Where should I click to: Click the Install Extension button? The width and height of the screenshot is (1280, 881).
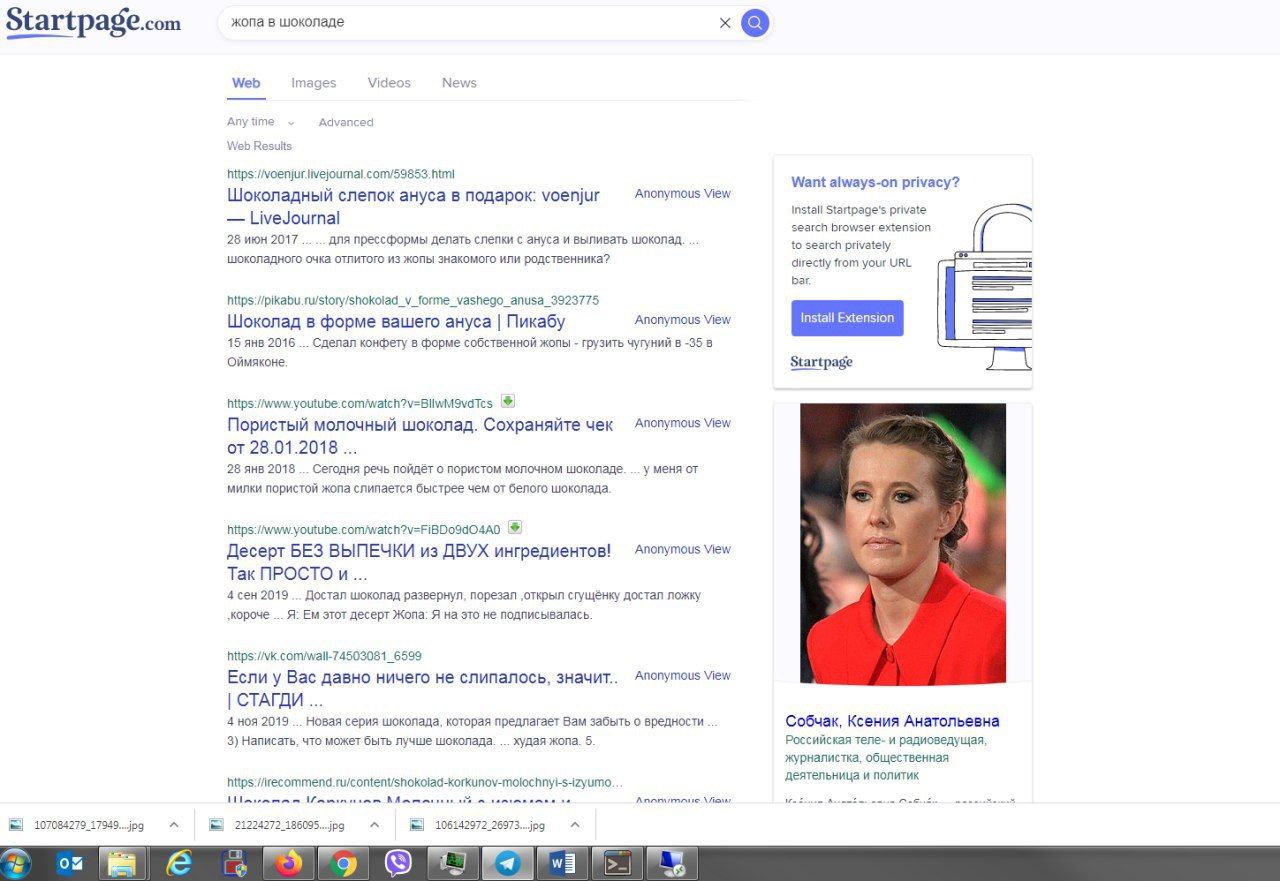pos(847,318)
